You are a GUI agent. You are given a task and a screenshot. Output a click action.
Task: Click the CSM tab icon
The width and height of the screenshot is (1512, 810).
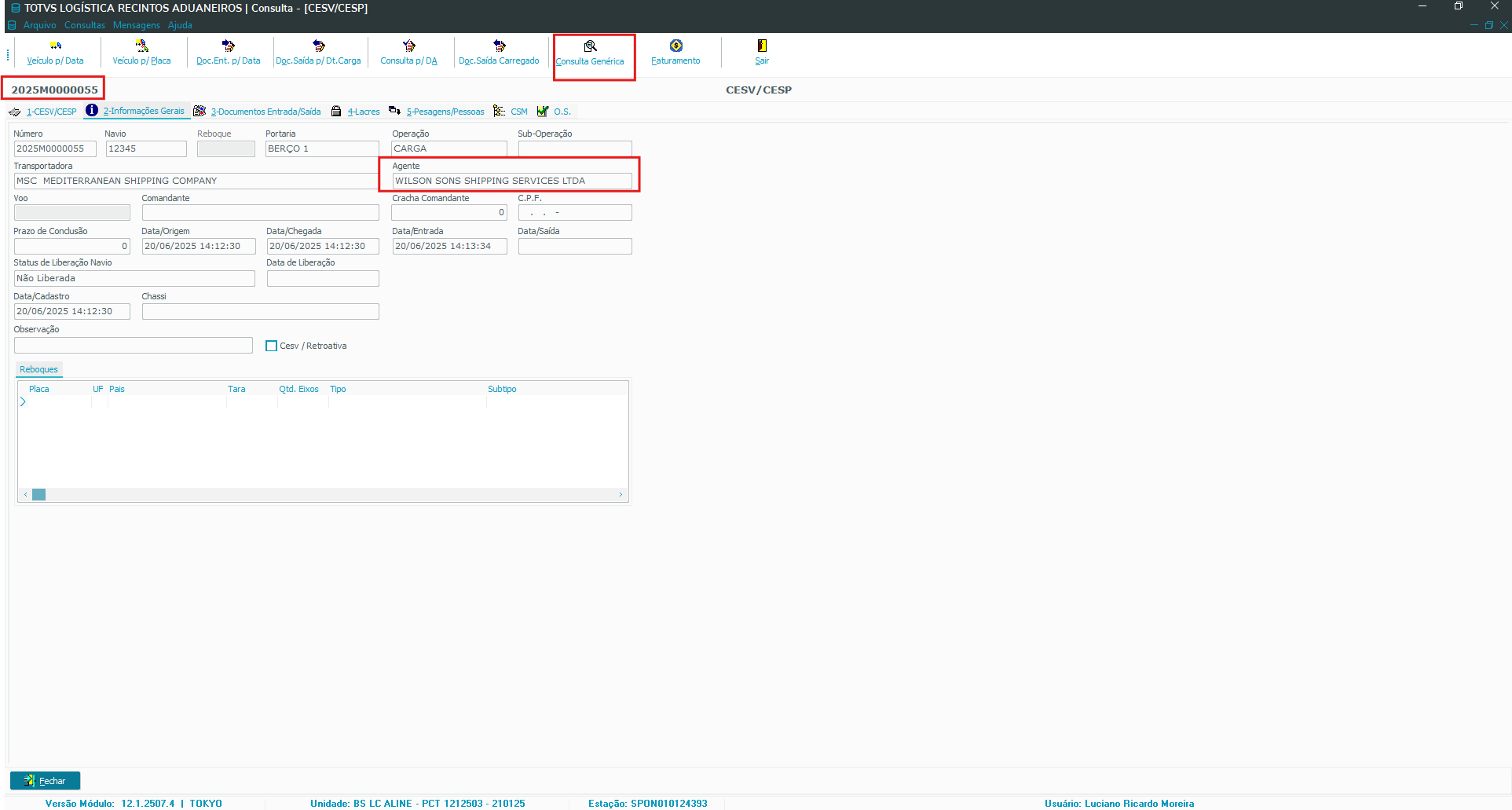[x=499, y=112]
